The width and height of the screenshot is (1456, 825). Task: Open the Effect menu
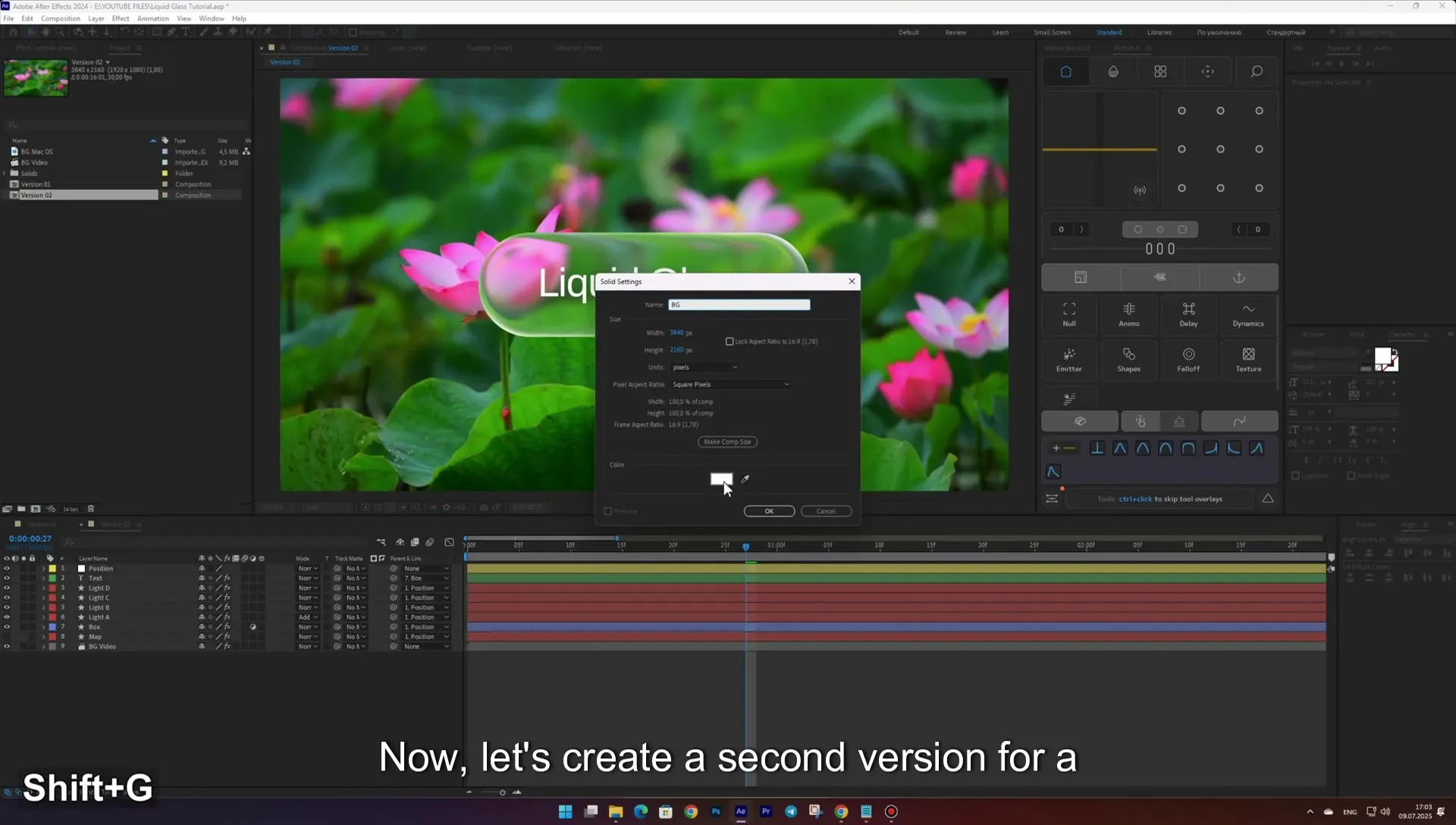coord(121,18)
